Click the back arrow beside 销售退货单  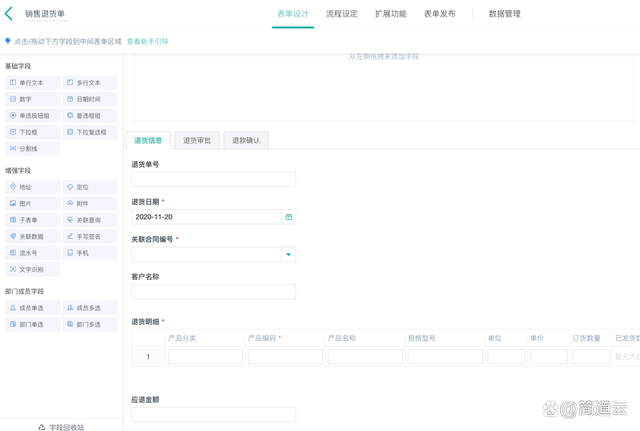pyautogui.click(x=9, y=14)
